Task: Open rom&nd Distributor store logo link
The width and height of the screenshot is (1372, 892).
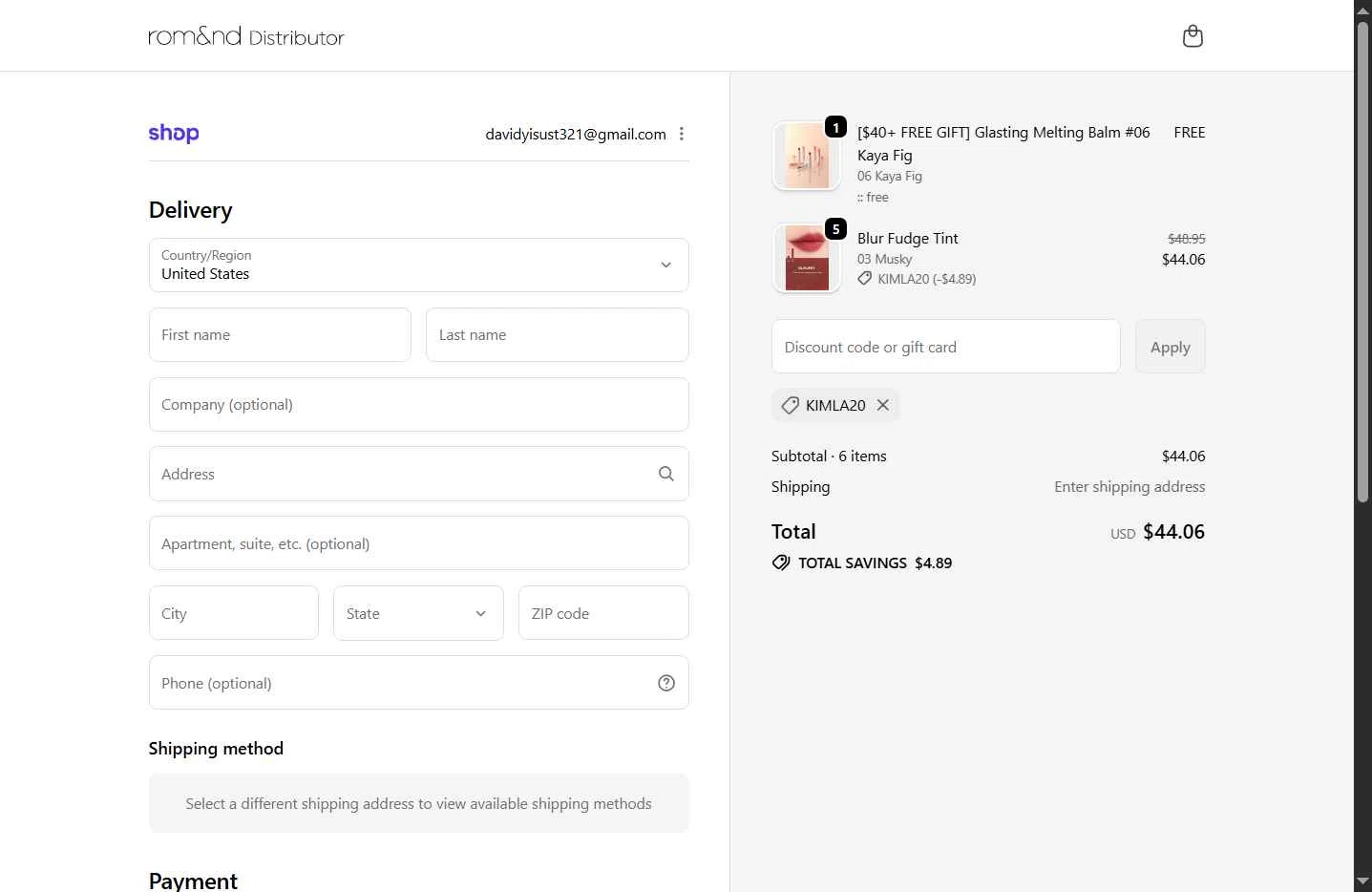Action: click(x=246, y=36)
